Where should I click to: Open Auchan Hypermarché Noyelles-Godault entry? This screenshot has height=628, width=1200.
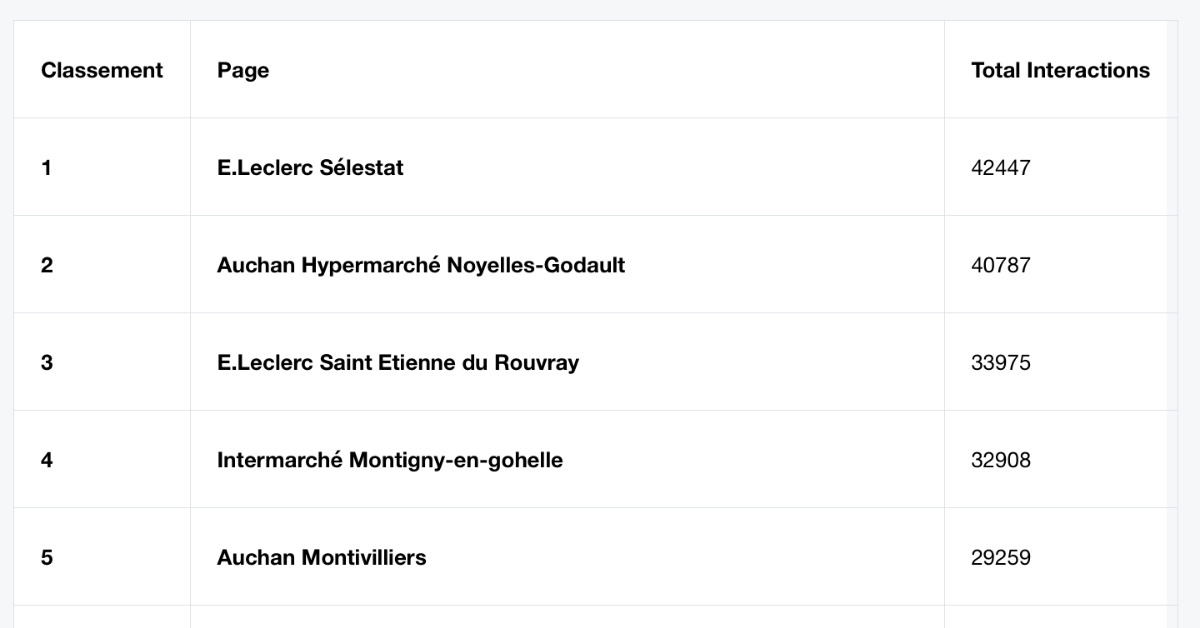point(421,265)
